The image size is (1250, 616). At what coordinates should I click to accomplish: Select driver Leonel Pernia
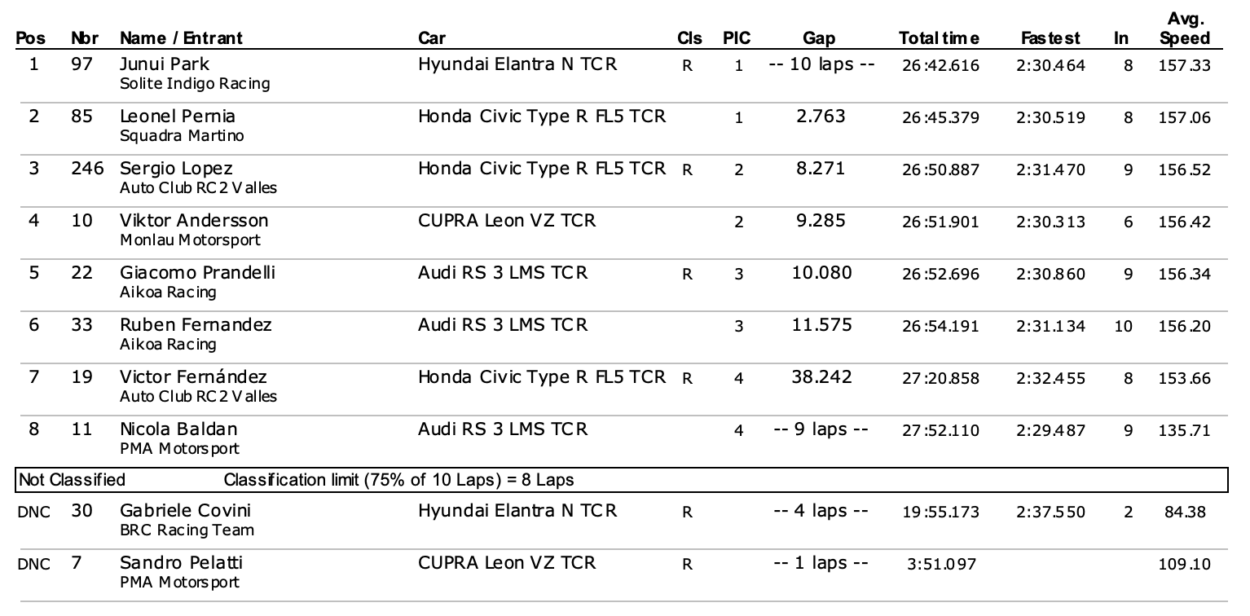click(x=167, y=116)
